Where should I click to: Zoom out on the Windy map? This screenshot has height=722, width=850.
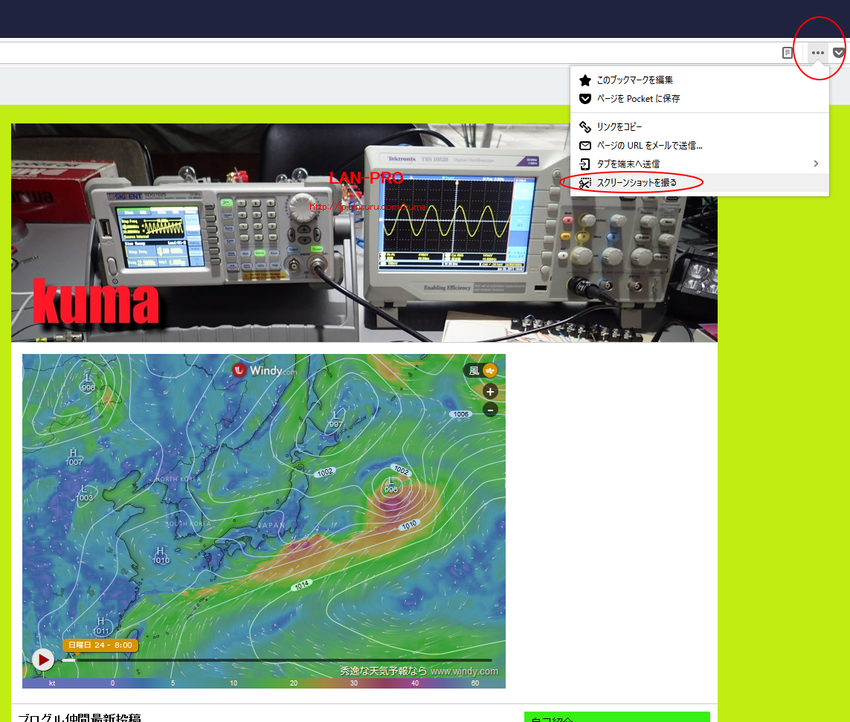(490, 410)
